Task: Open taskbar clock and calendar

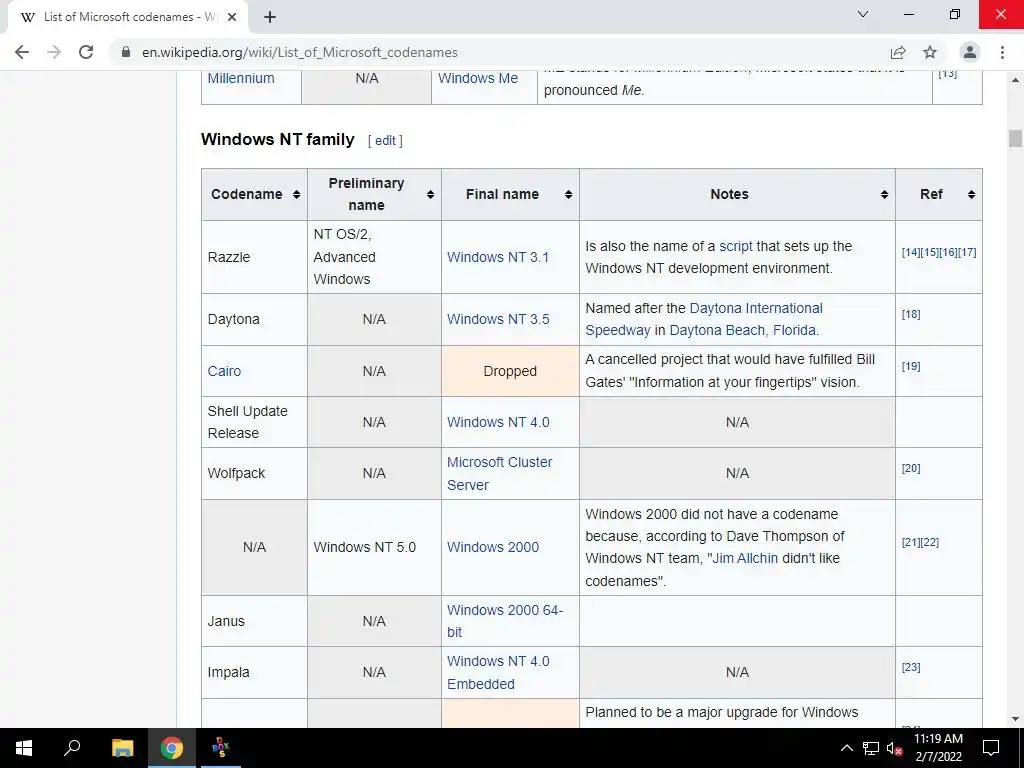Action: pos(938,748)
